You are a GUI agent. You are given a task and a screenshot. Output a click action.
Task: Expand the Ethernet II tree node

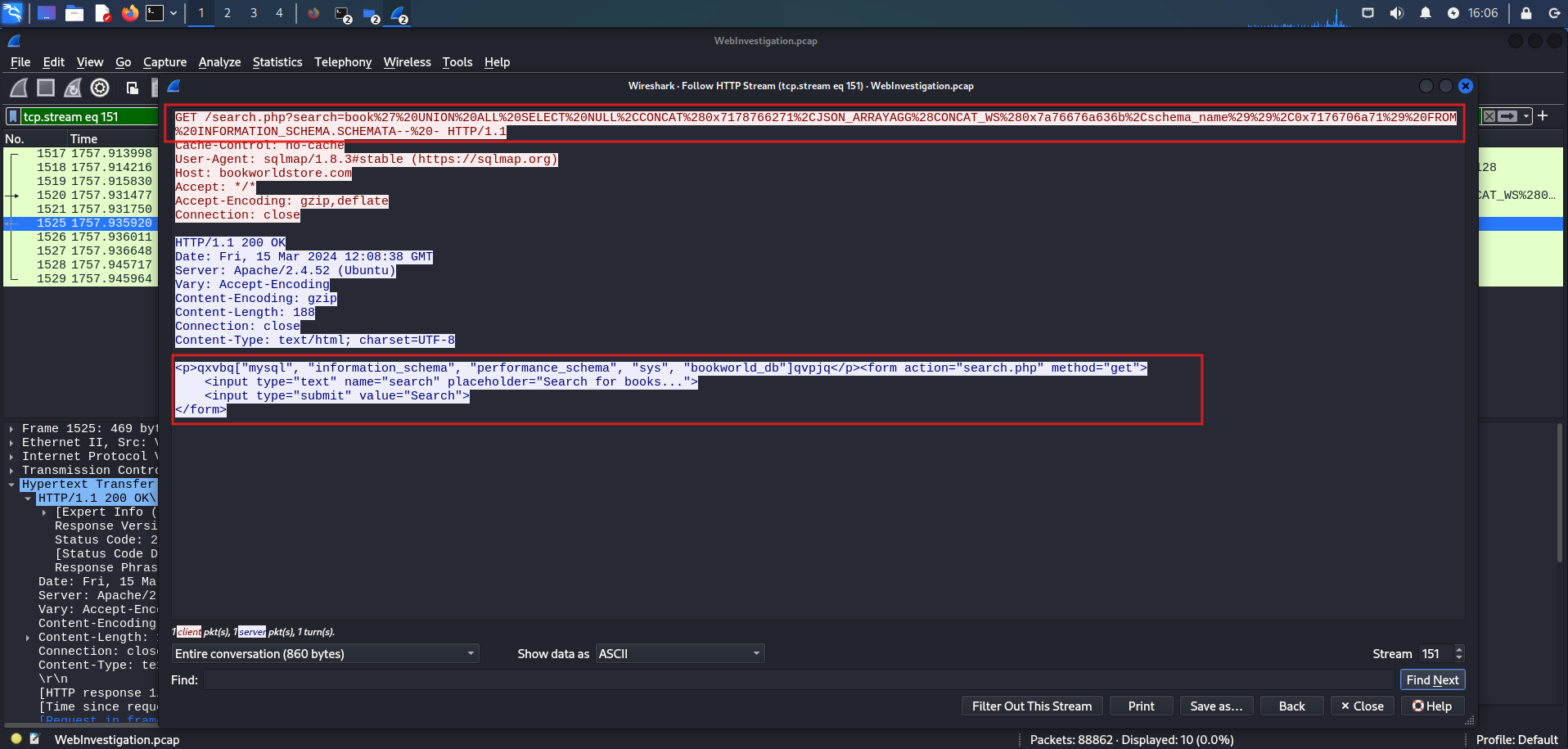click(x=11, y=442)
